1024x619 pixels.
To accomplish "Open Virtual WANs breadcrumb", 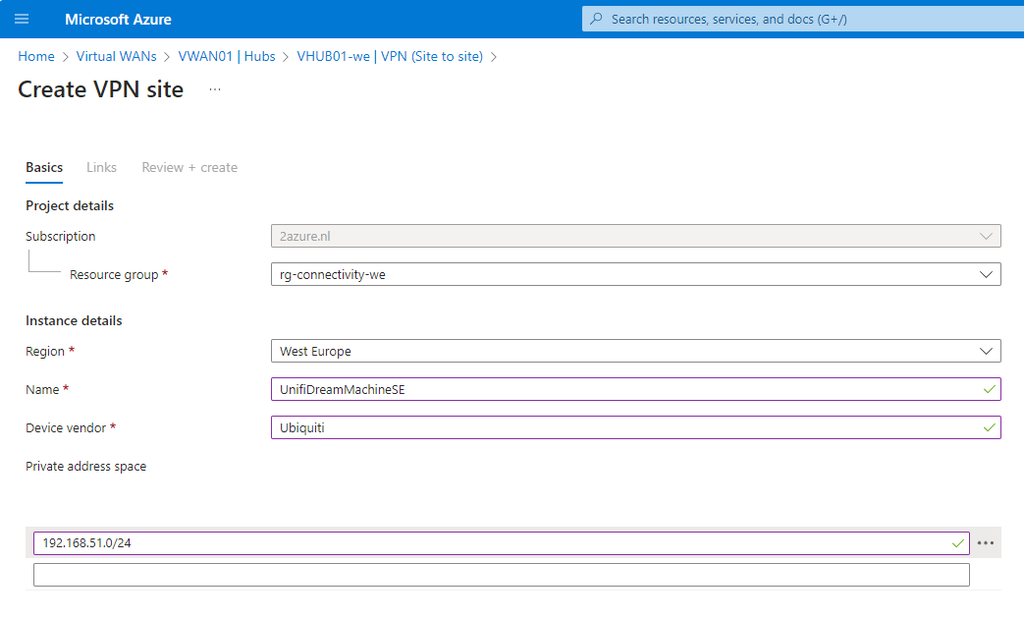I will coord(116,56).
